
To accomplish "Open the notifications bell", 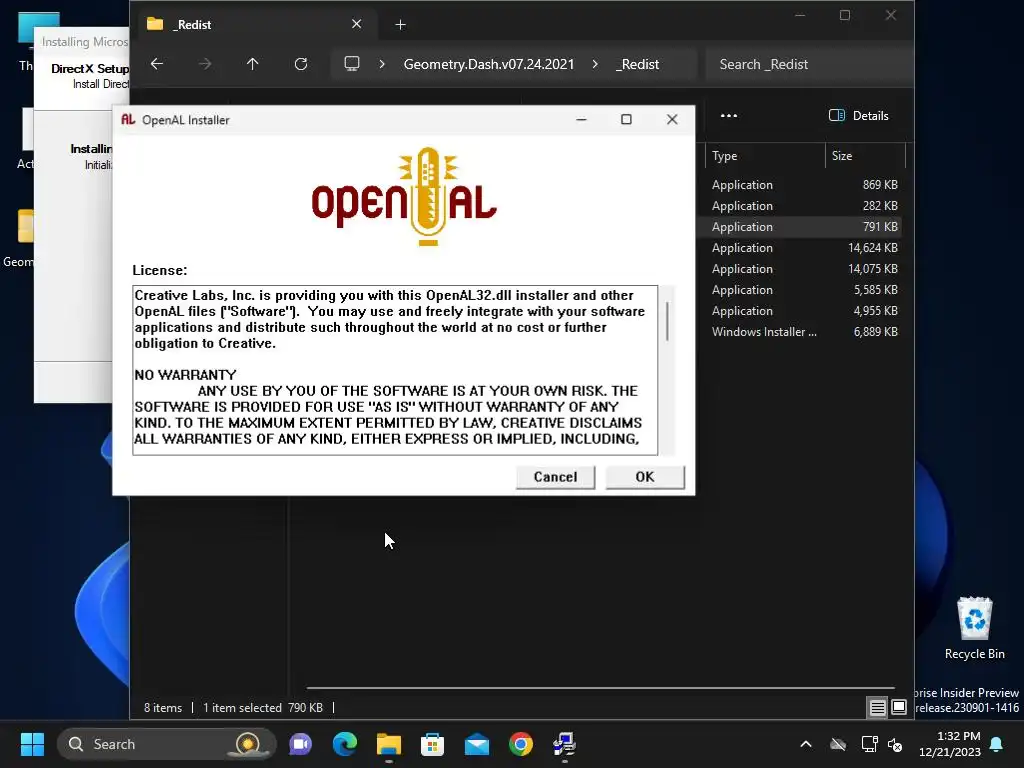I will (997, 744).
